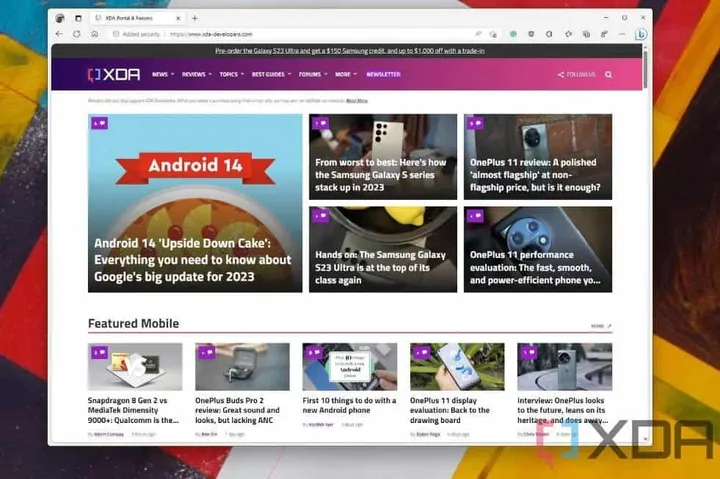The image size is (720, 479).
Task: Open the Favorites star toolbar icon
Action: point(568,34)
